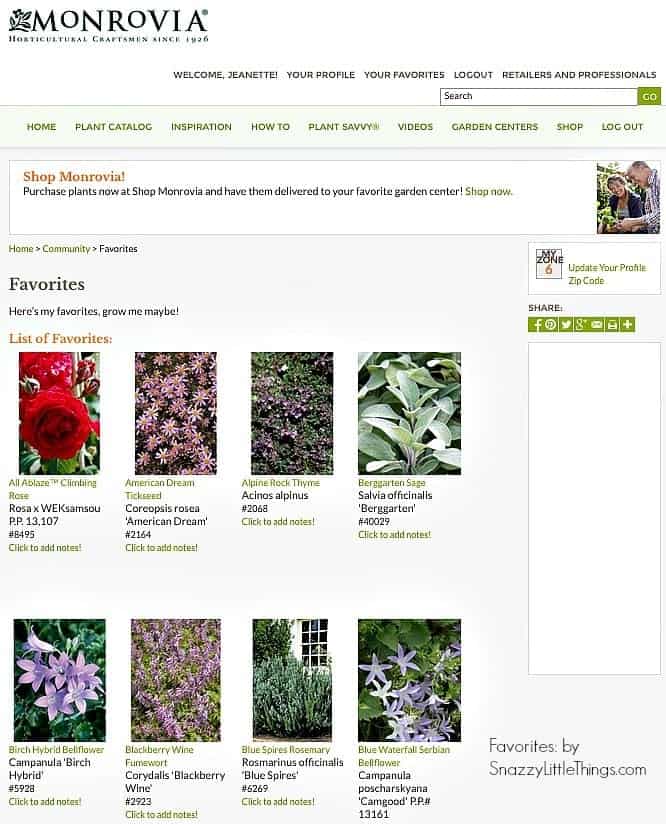Open Retailers and Professionals link
Viewport: 666px width, 824px height.
[579, 75]
